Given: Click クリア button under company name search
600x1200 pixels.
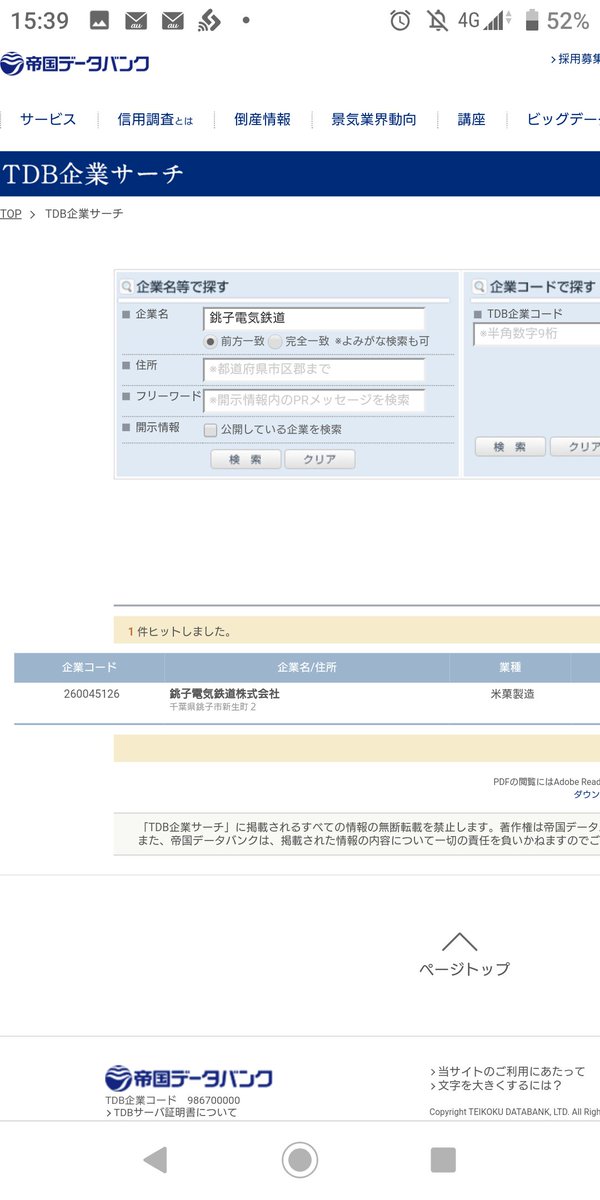Looking at the screenshot, I should [x=320, y=459].
